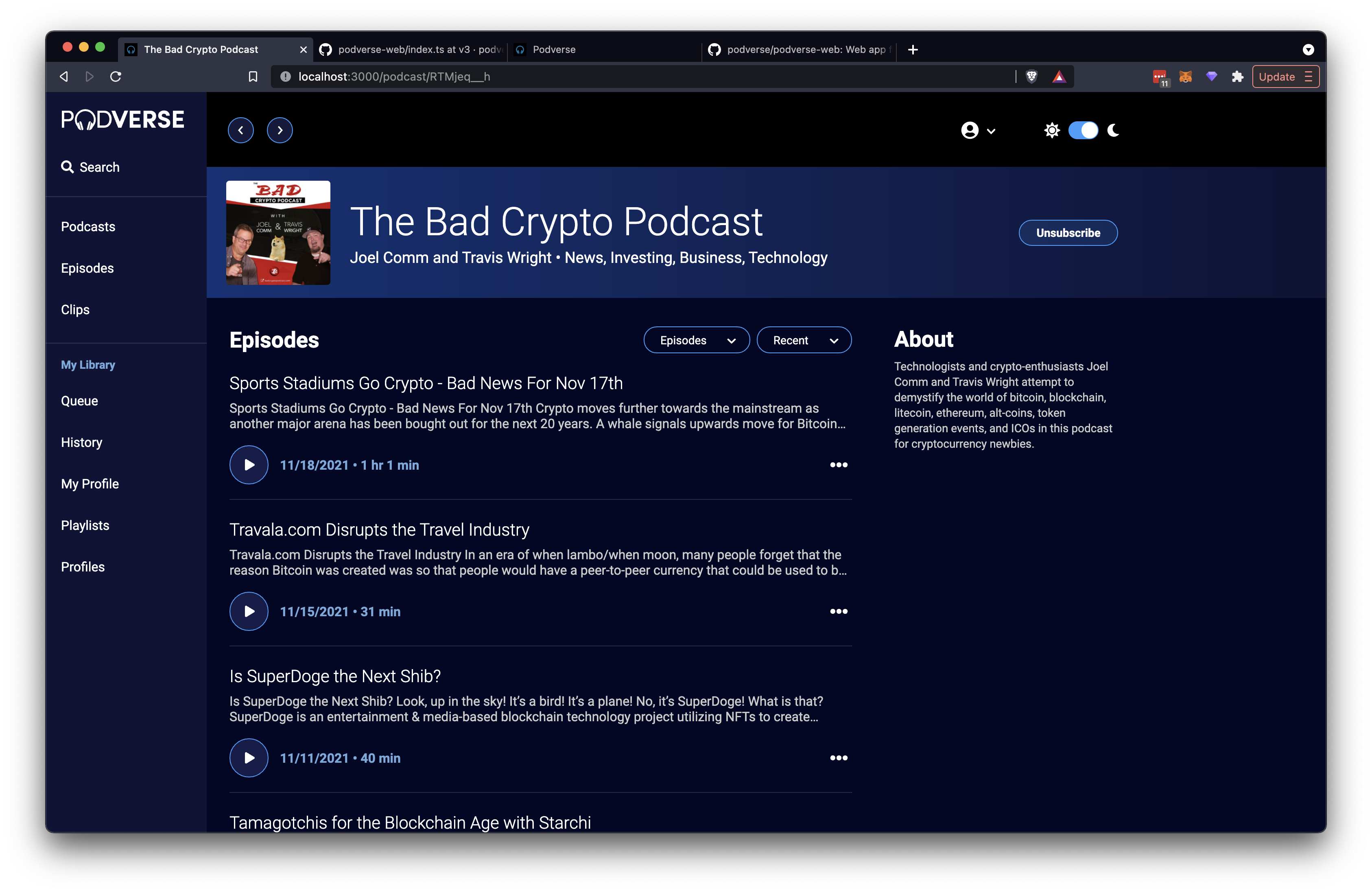Viewport: 1372px width, 893px height.
Task: Toggle the dark mode switch
Action: tap(1083, 130)
